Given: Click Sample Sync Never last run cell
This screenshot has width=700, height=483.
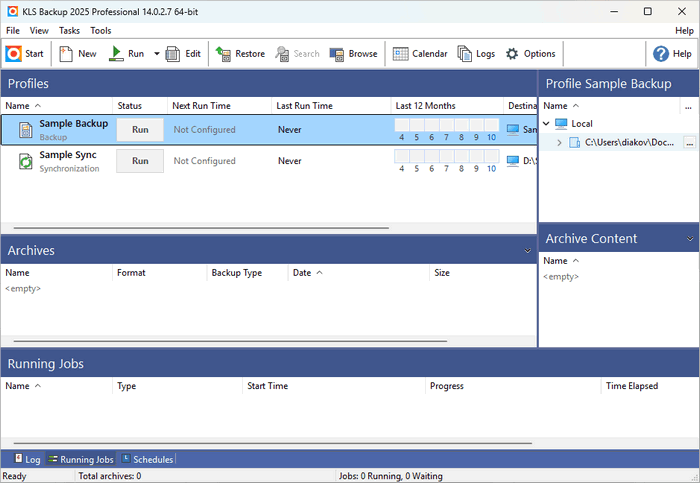Looking at the screenshot, I should click(289, 161).
